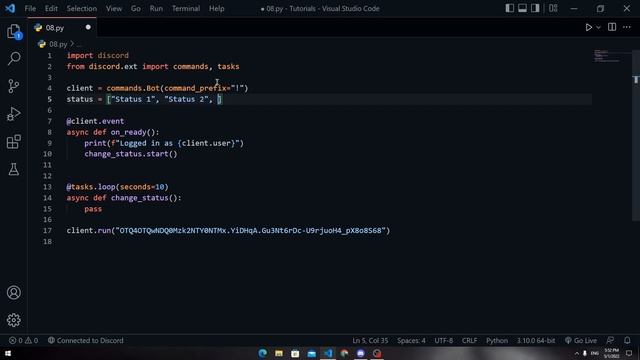The height and width of the screenshot is (360, 640).
Task: Open the Extensions view
Action: pos(13,142)
